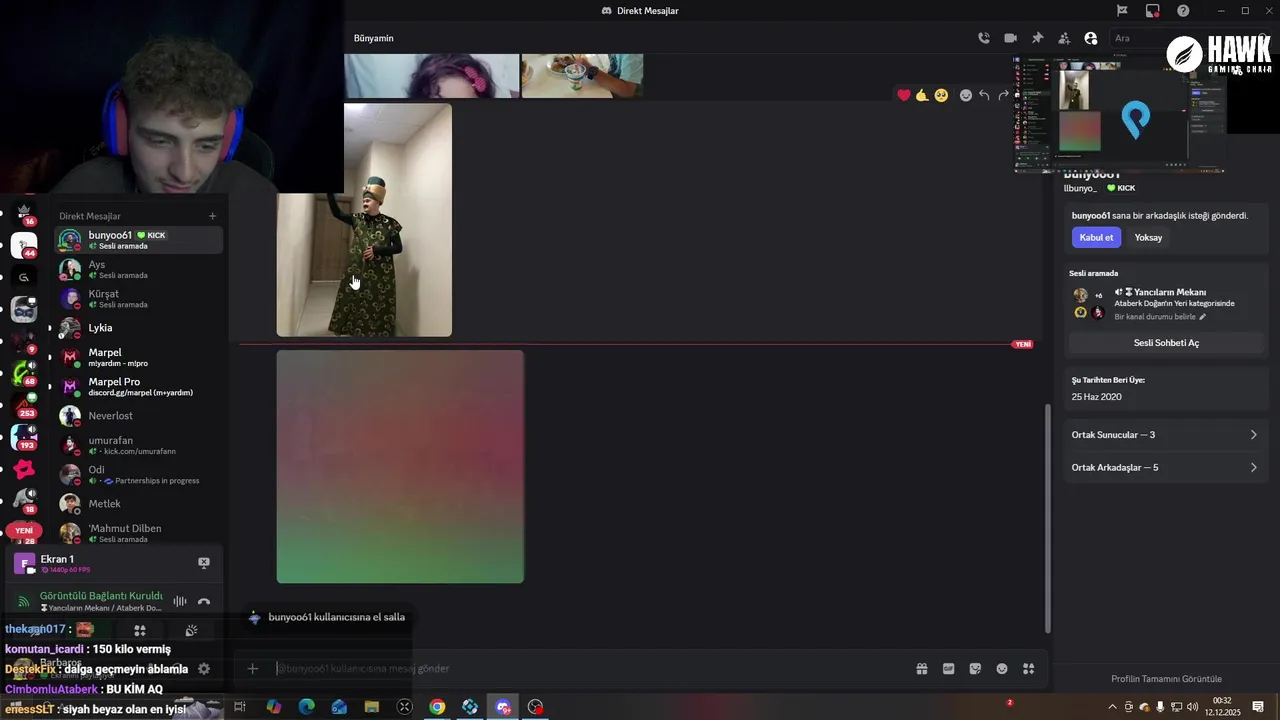Open the Lykia conversation
This screenshot has height=720, width=1280.
coord(138,328)
